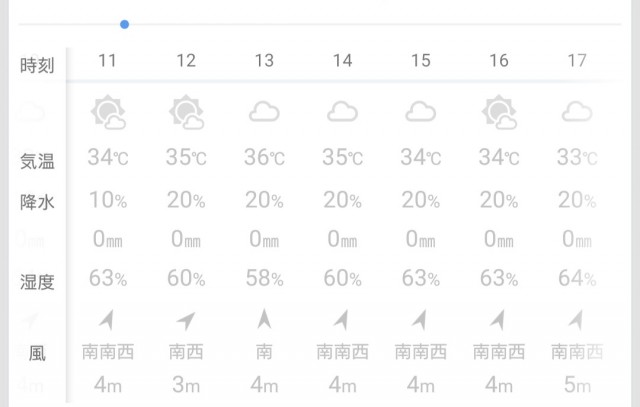640x407 pixels.
Task: Click the 時刻 row label
Action: point(38,66)
